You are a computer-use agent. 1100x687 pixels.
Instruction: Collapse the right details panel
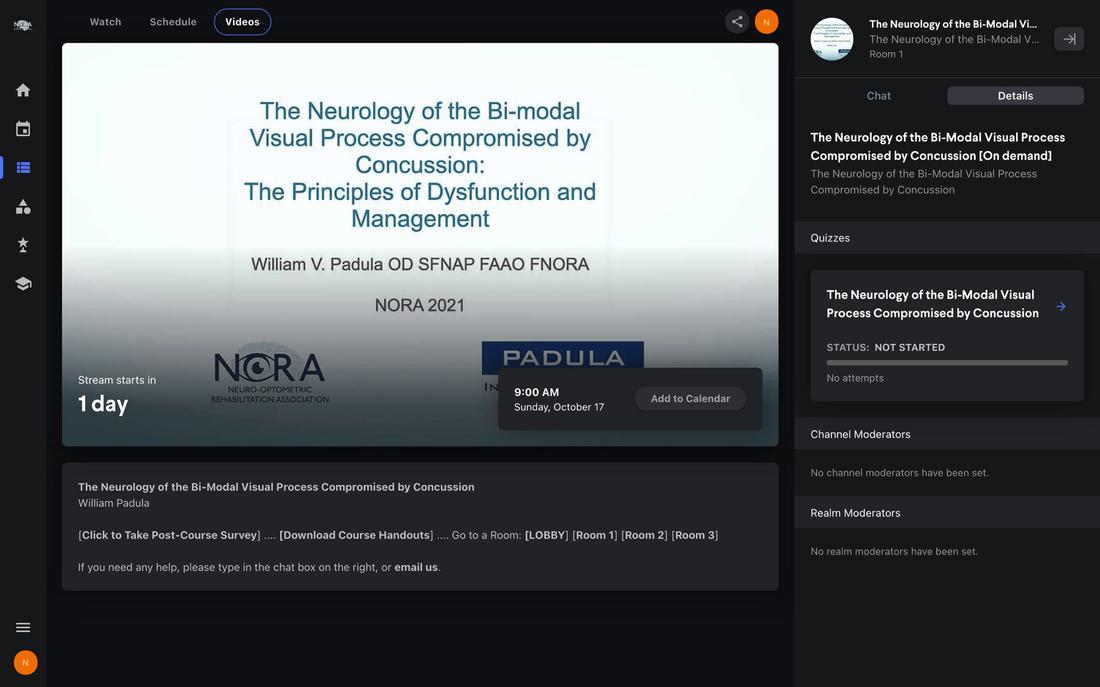1069,39
